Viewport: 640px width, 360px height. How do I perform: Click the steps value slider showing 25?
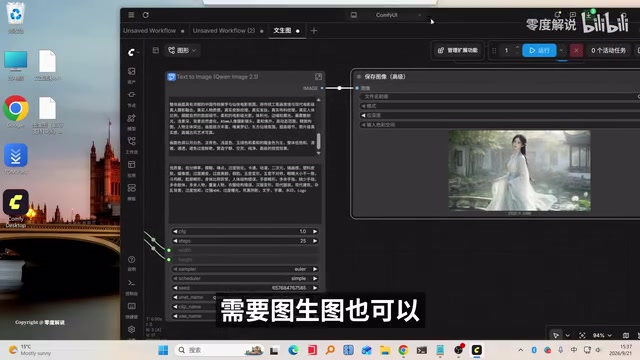click(244, 241)
